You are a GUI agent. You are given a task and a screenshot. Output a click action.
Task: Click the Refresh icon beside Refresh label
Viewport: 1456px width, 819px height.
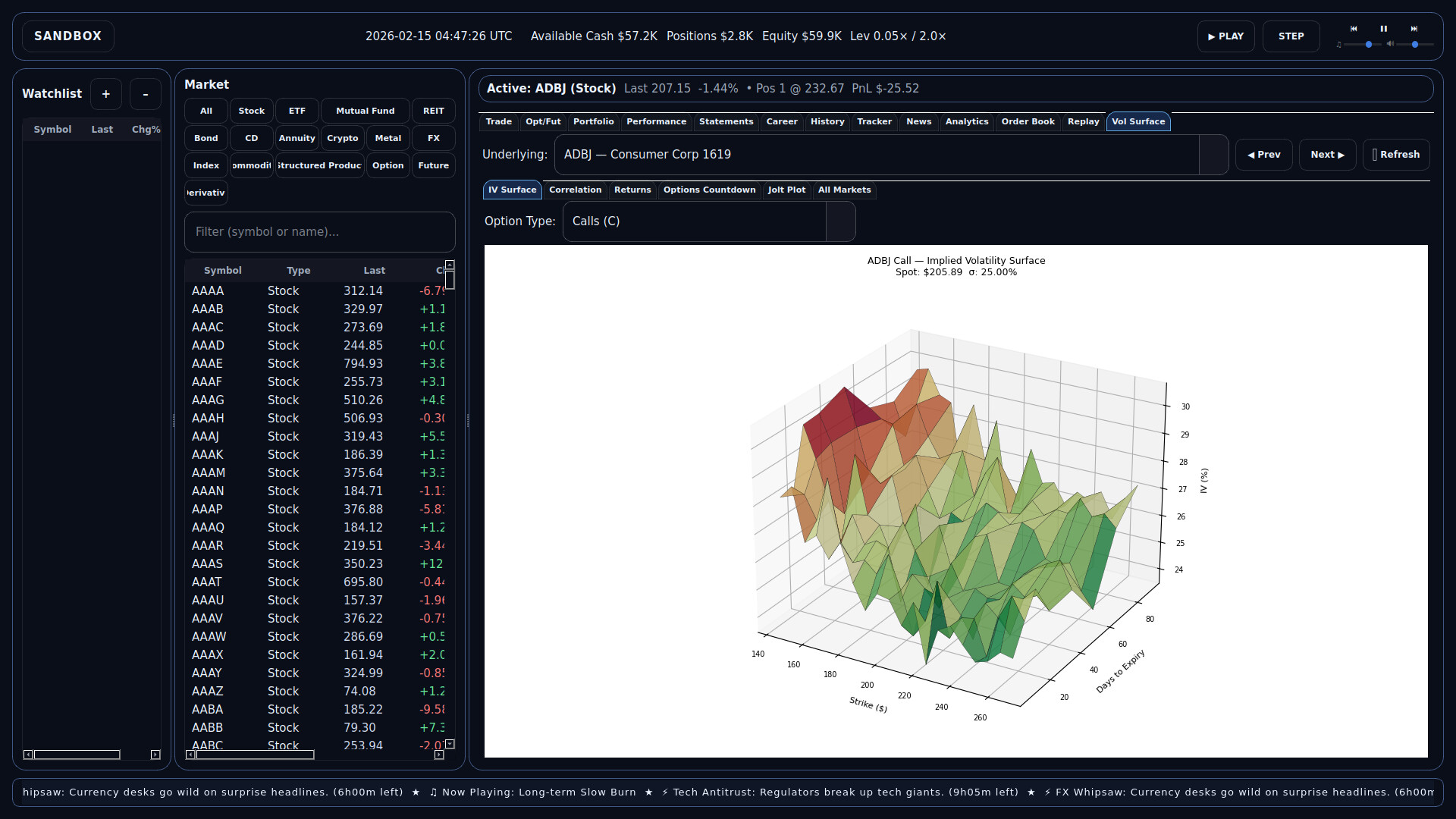(x=1376, y=154)
